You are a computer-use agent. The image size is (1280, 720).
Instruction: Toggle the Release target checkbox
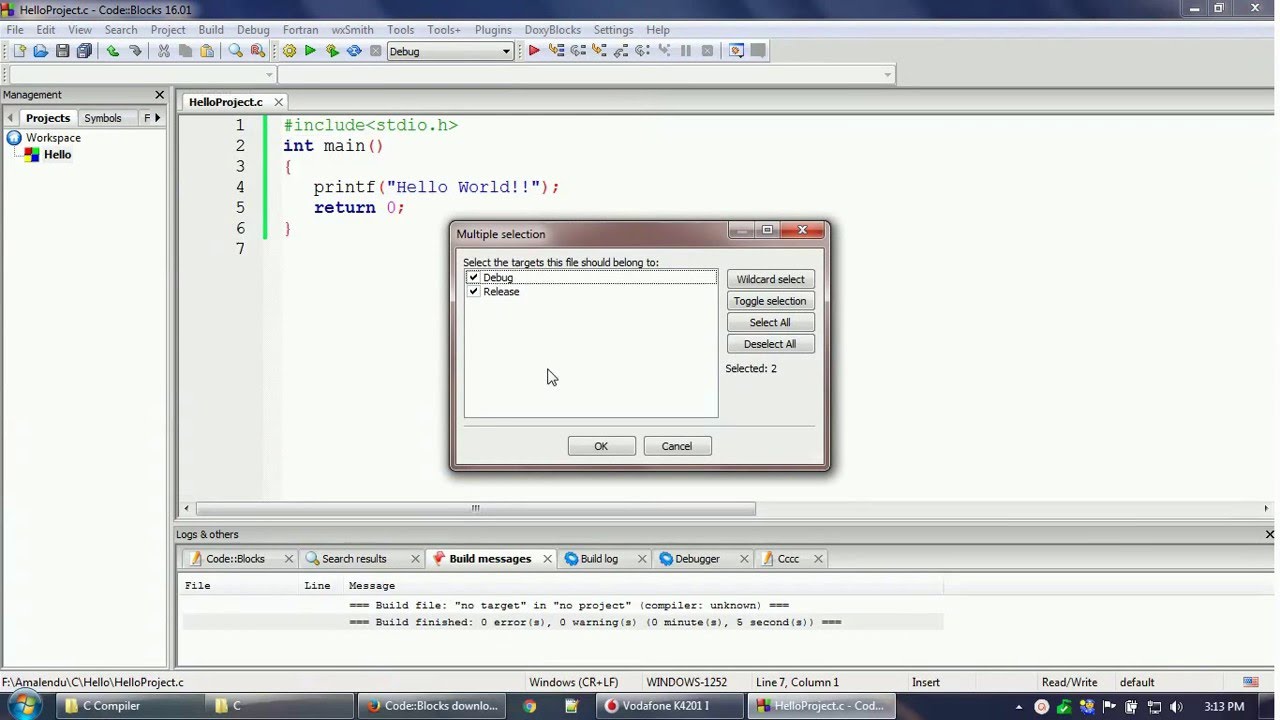tap(473, 291)
